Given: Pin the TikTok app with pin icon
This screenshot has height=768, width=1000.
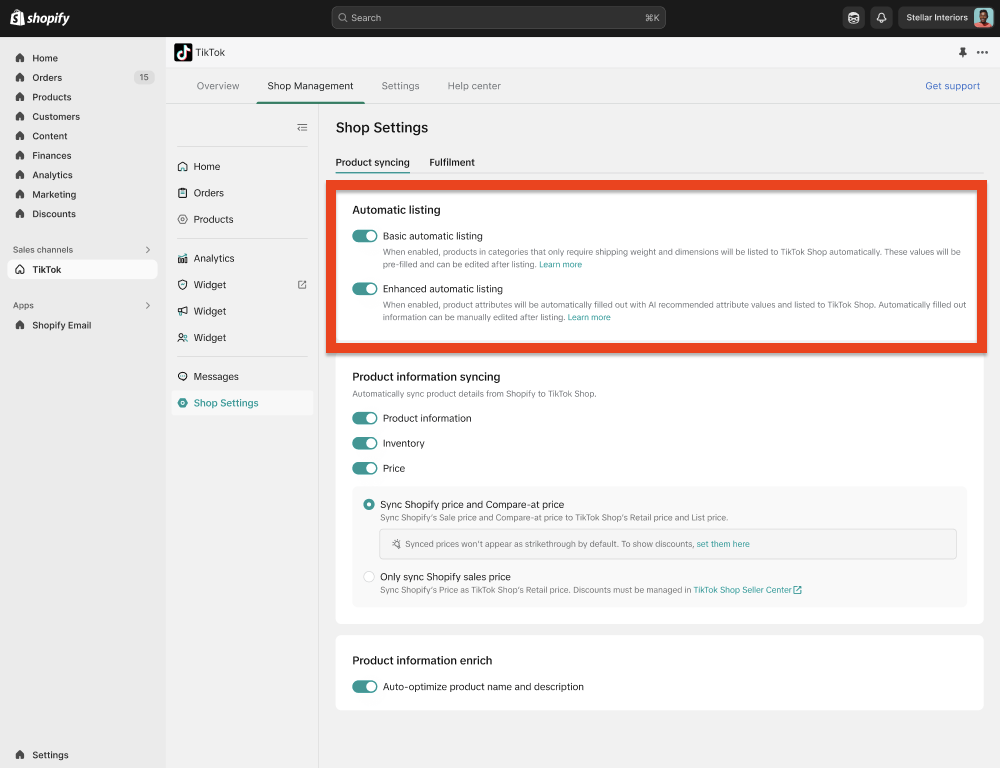Looking at the screenshot, I should click(963, 53).
